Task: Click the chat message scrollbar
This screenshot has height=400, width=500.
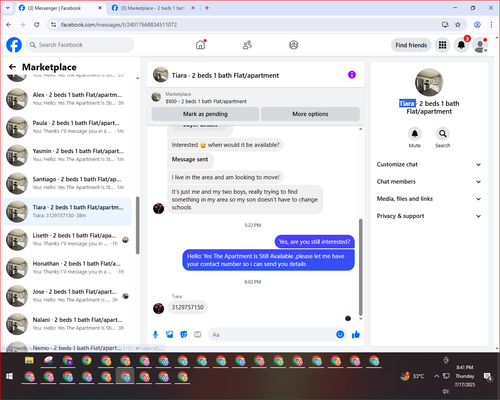Action: pos(360,267)
